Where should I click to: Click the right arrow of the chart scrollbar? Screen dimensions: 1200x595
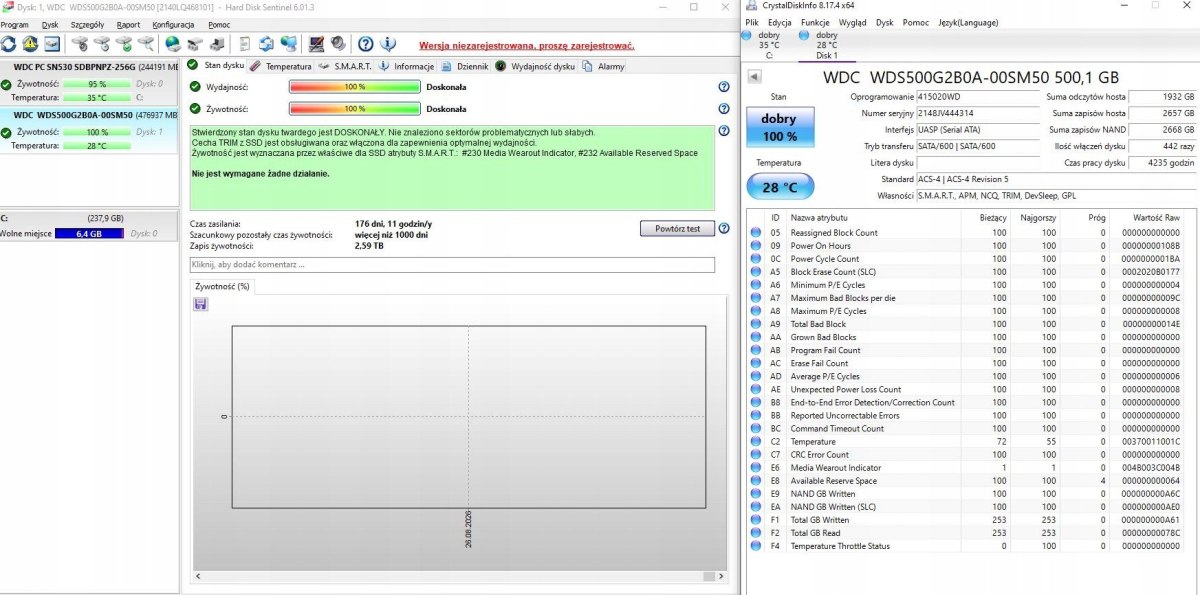(x=721, y=577)
